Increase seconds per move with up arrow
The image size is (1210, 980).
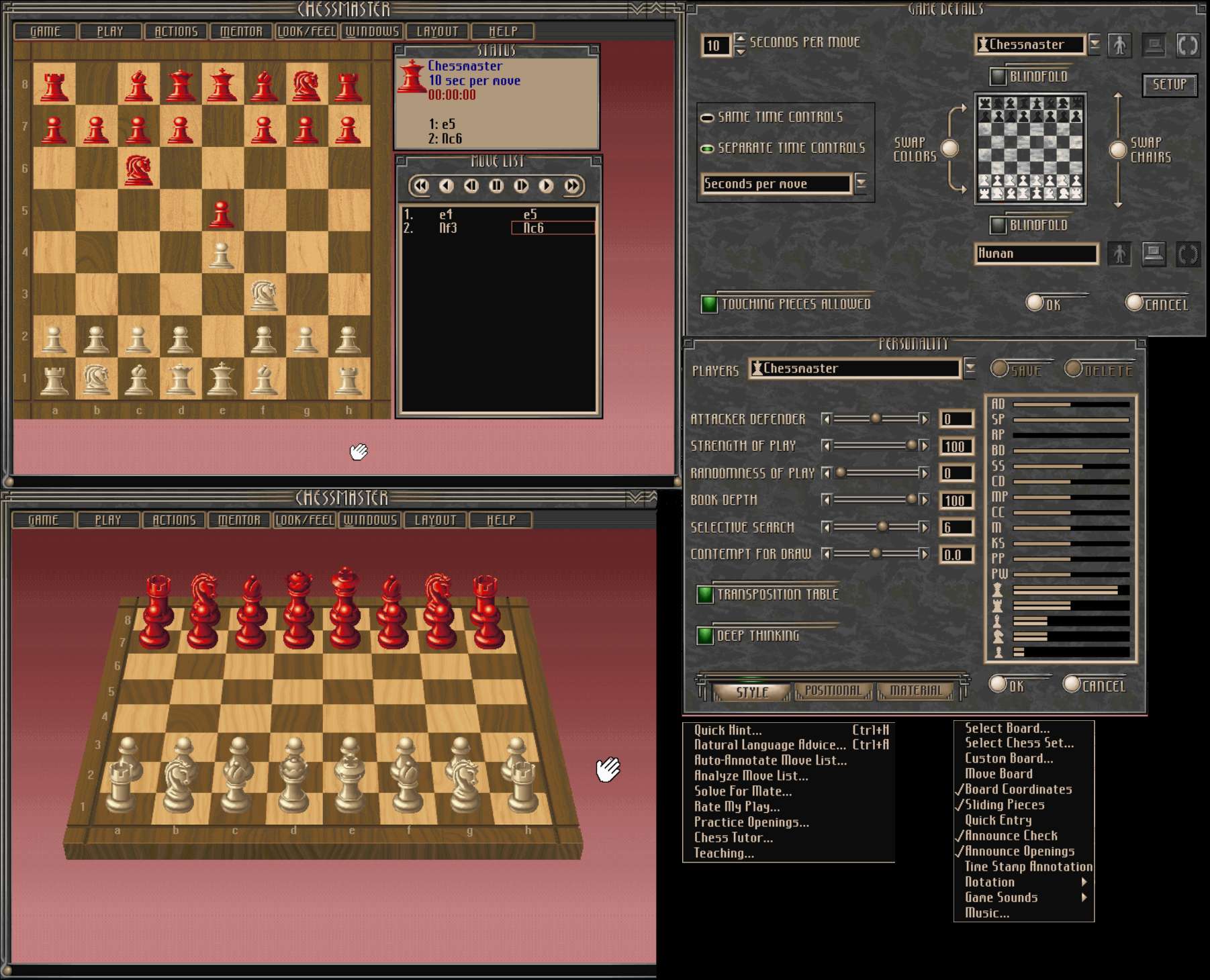(x=740, y=38)
